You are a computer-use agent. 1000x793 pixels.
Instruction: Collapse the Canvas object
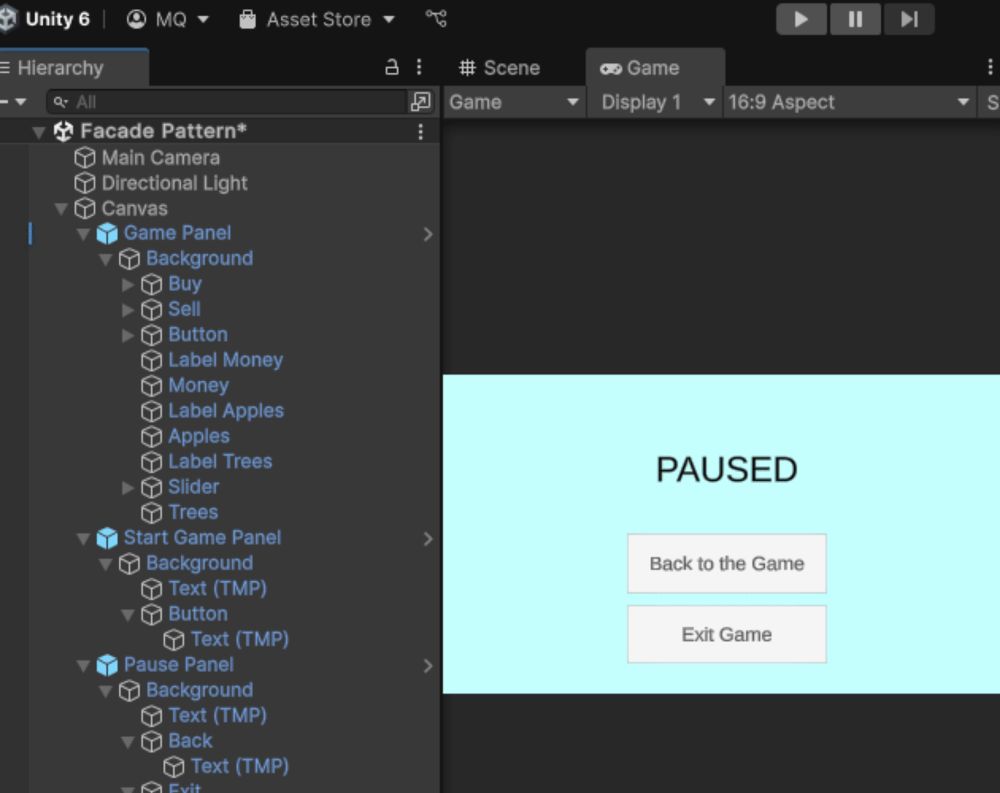(61, 209)
